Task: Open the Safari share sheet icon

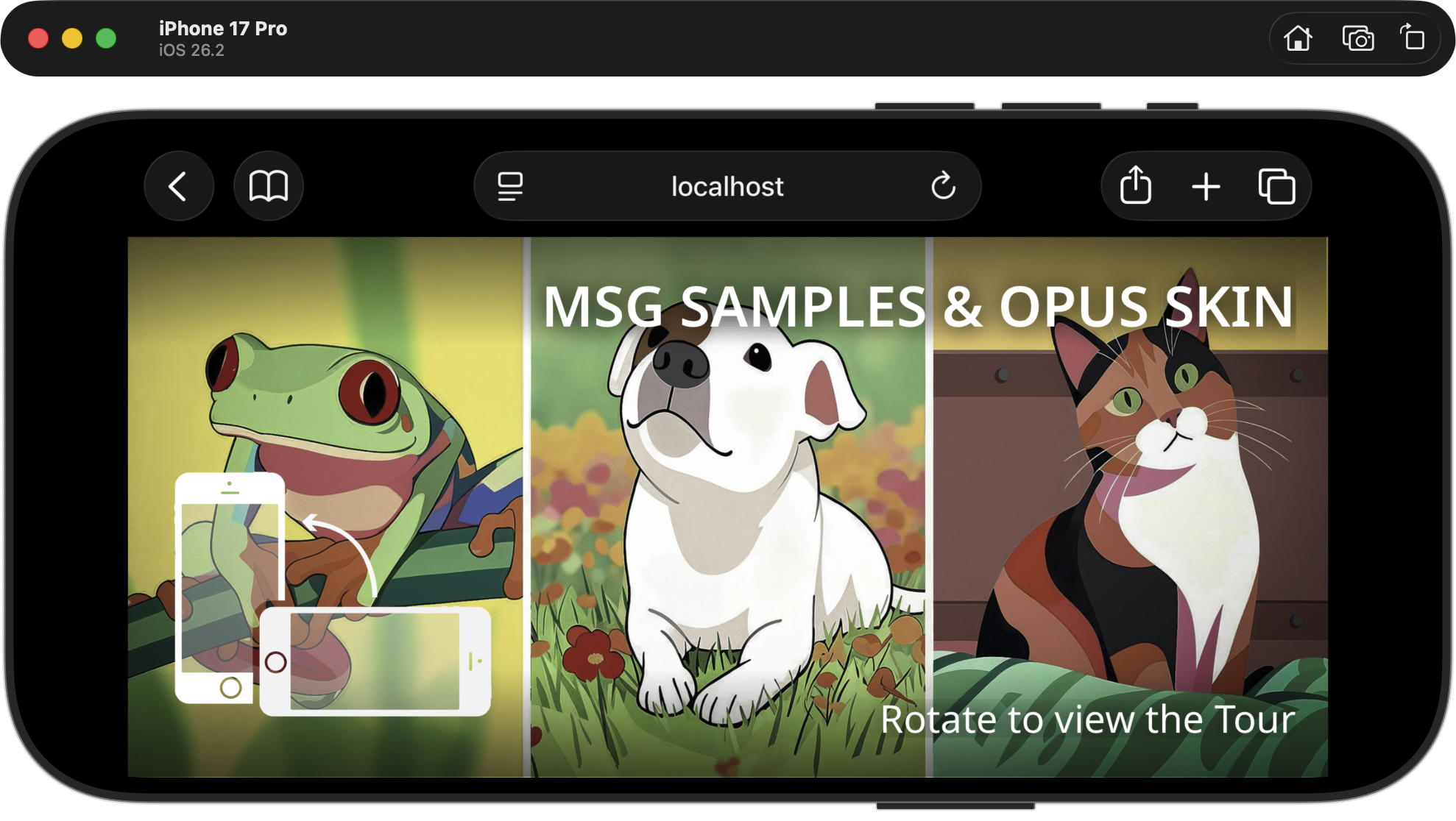Action: pos(1135,185)
